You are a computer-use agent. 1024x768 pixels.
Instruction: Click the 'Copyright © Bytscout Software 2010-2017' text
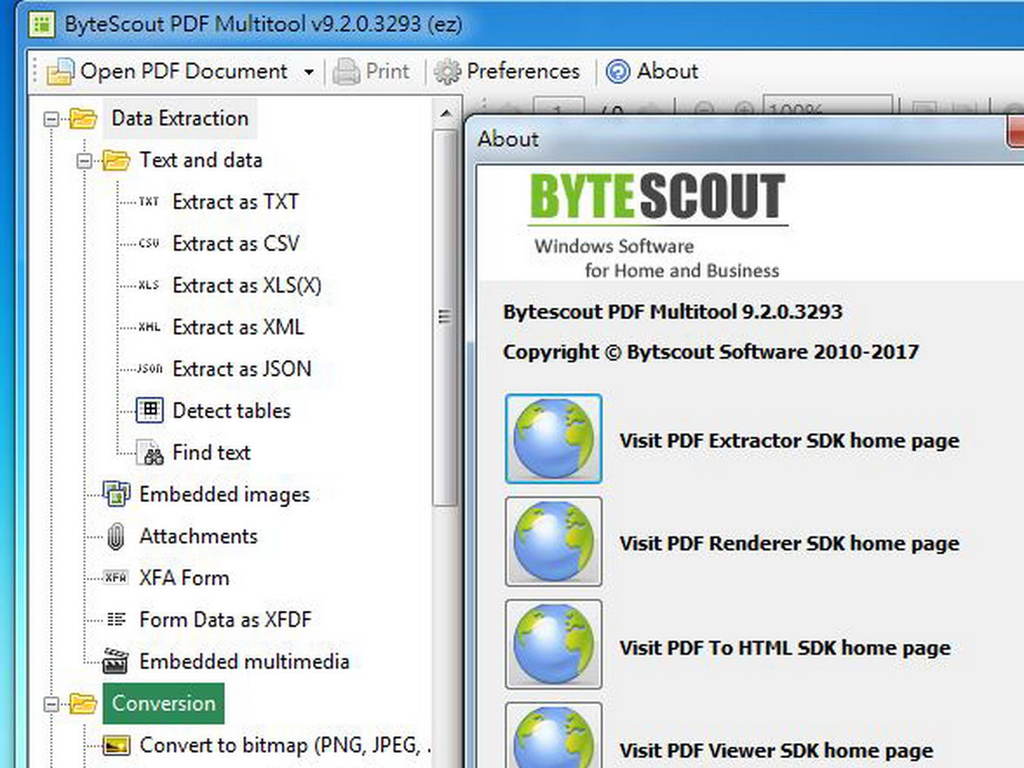[x=711, y=352]
